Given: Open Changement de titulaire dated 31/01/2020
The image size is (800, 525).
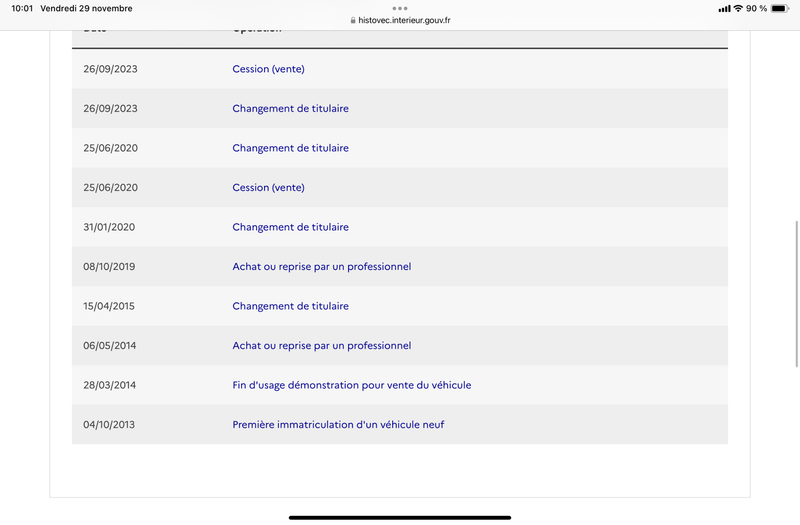Looking at the screenshot, I should [x=290, y=227].
